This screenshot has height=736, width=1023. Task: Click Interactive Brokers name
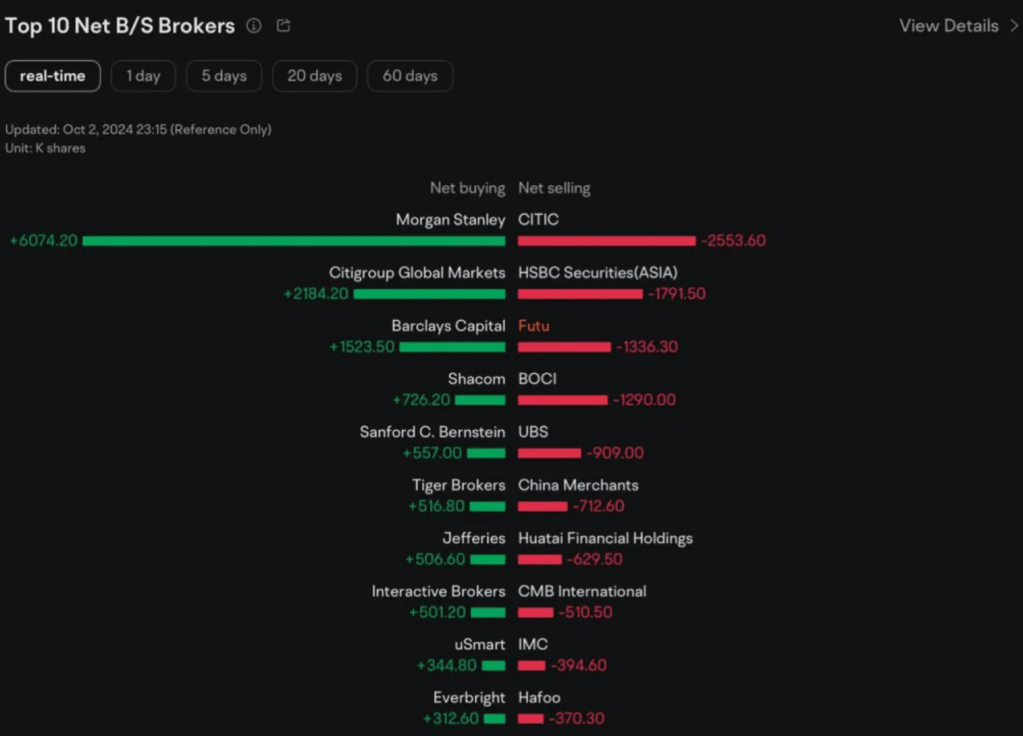(438, 591)
